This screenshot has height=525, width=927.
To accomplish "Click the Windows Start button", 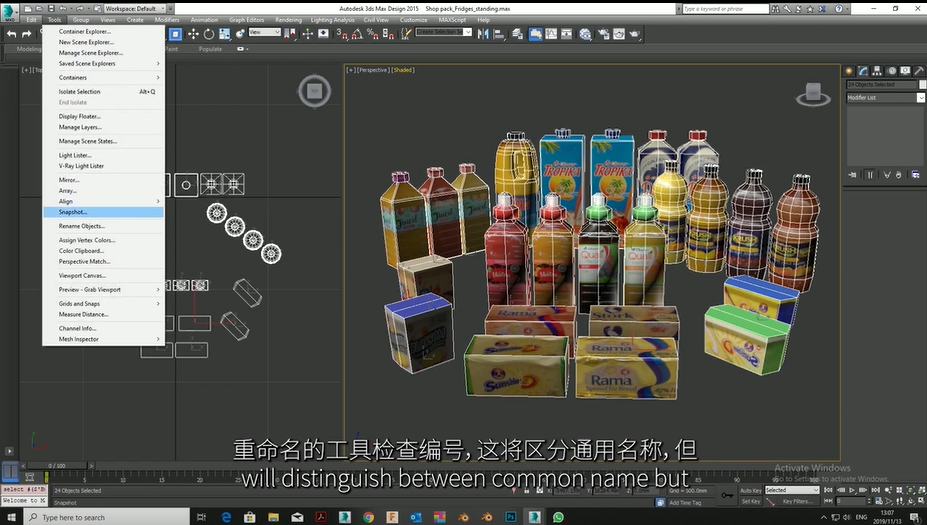I will 11,517.
